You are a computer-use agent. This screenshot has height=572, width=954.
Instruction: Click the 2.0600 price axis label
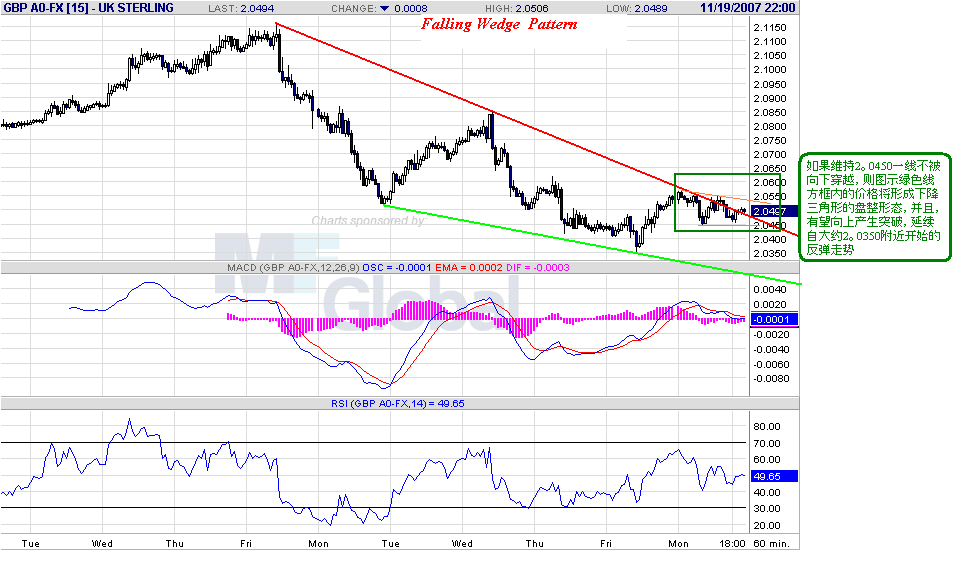point(770,183)
